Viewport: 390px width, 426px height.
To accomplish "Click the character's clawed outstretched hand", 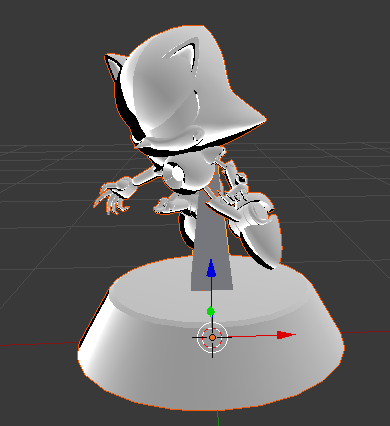I will [x=112, y=197].
